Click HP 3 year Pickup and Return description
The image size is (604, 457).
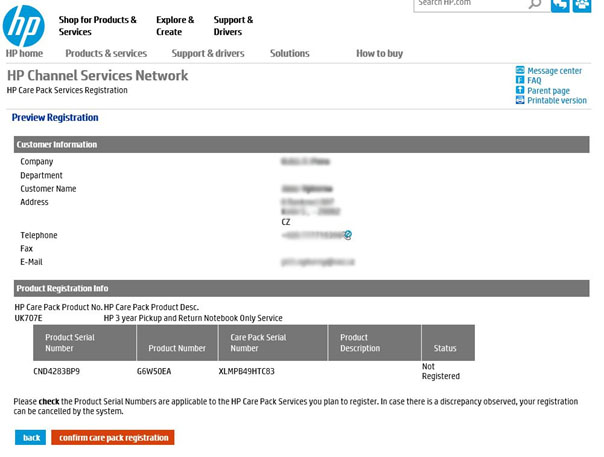pyautogui.click(x=193, y=318)
